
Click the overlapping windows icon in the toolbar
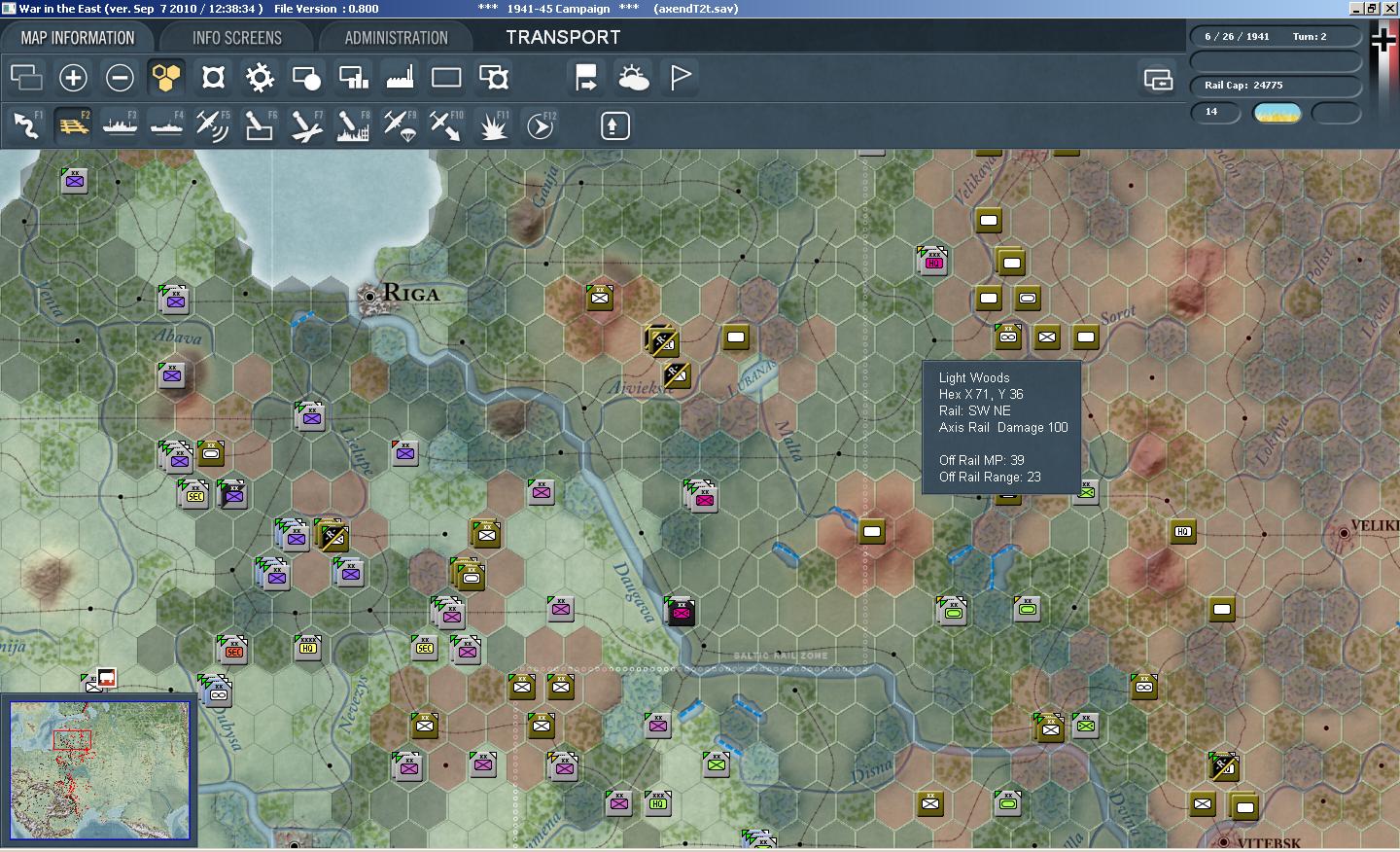[26, 77]
